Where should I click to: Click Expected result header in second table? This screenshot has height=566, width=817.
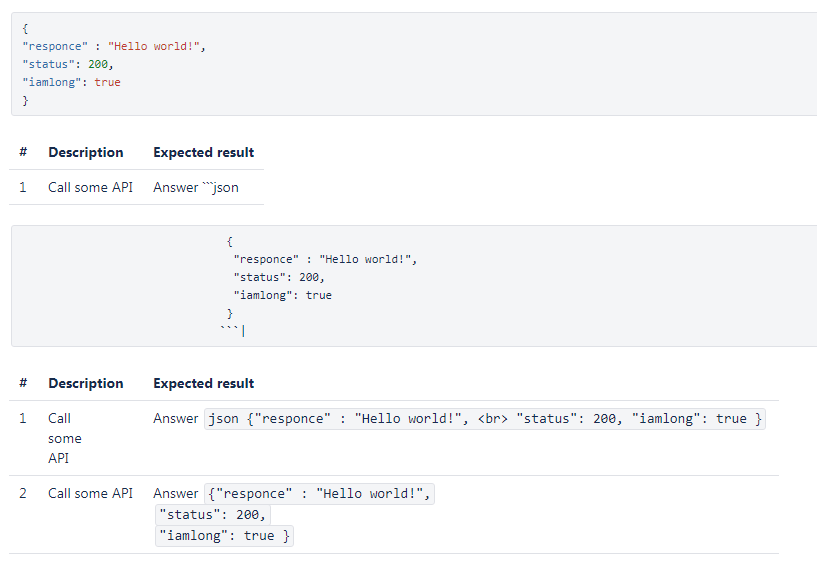(x=204, y=383)
